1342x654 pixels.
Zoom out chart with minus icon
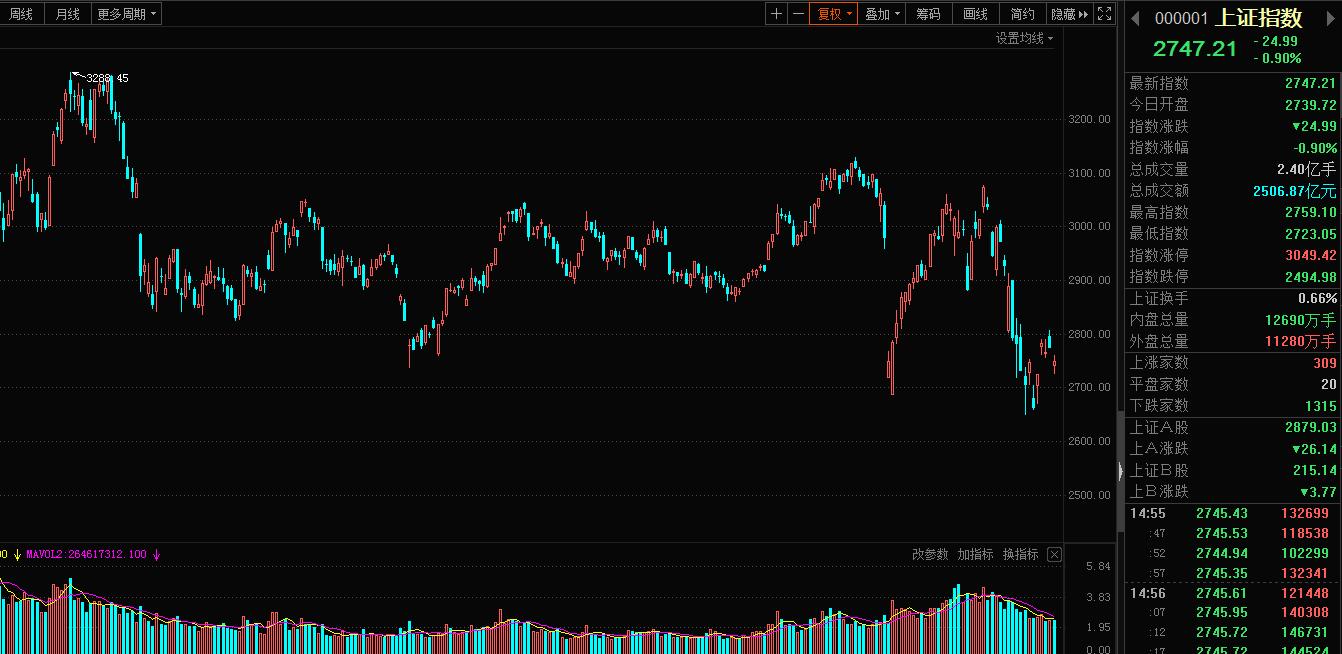click(798, 14)
